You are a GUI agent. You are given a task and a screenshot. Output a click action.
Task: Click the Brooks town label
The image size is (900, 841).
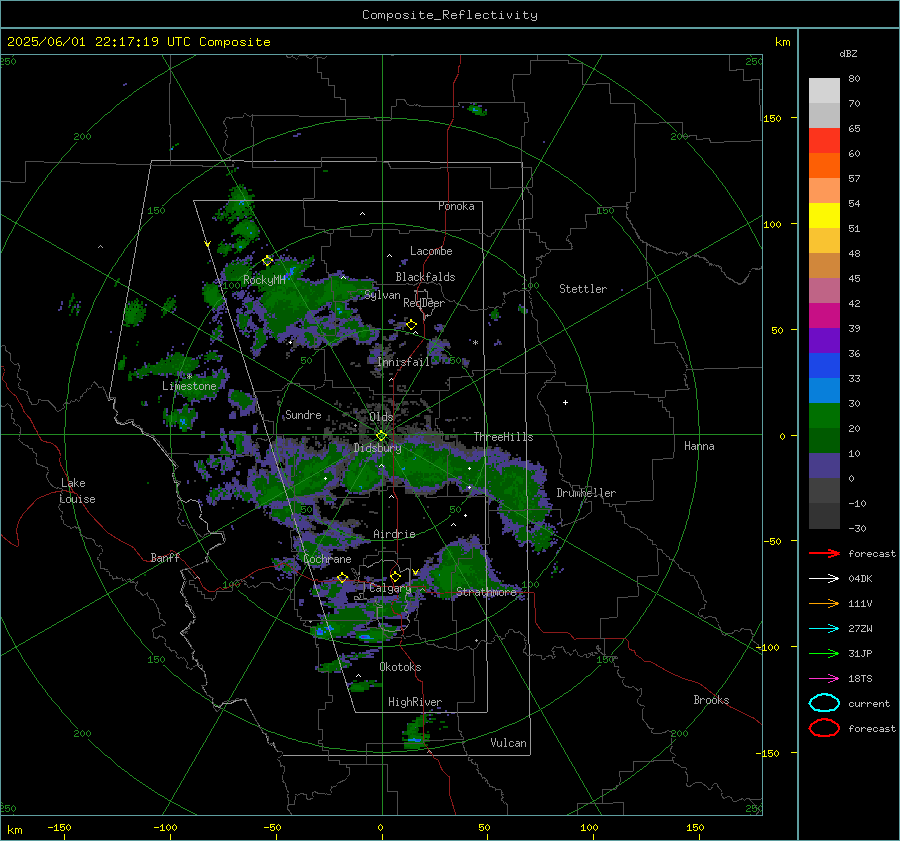click(x=711, y=700)
